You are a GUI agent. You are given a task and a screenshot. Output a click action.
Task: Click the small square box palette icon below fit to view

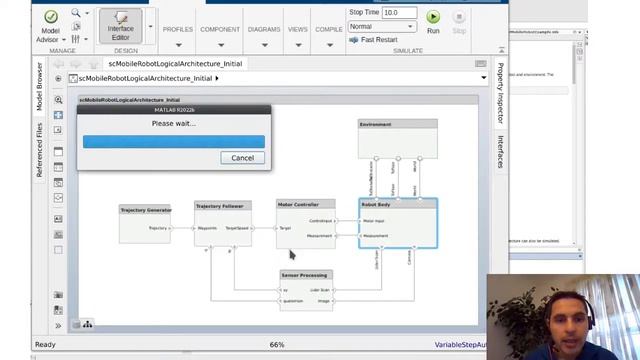click(x=58, y=130)
